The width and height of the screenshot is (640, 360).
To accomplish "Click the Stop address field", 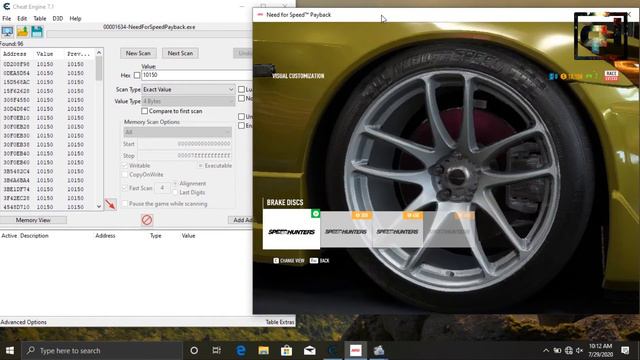I will coord(185,156).
